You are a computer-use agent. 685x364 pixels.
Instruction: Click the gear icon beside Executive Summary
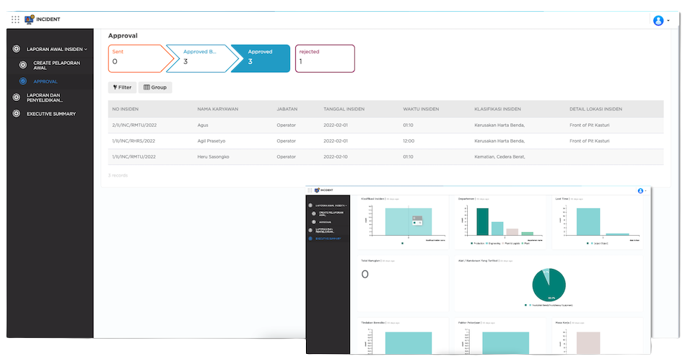(16, 114)
